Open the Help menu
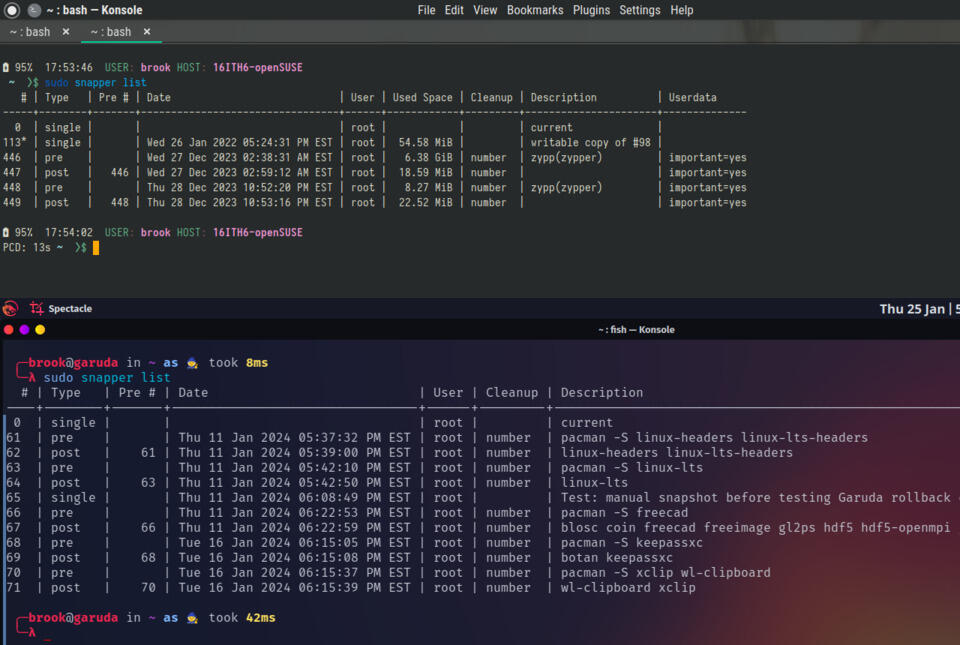The height and width of the screenshot is (645, 960). [681, 10]
